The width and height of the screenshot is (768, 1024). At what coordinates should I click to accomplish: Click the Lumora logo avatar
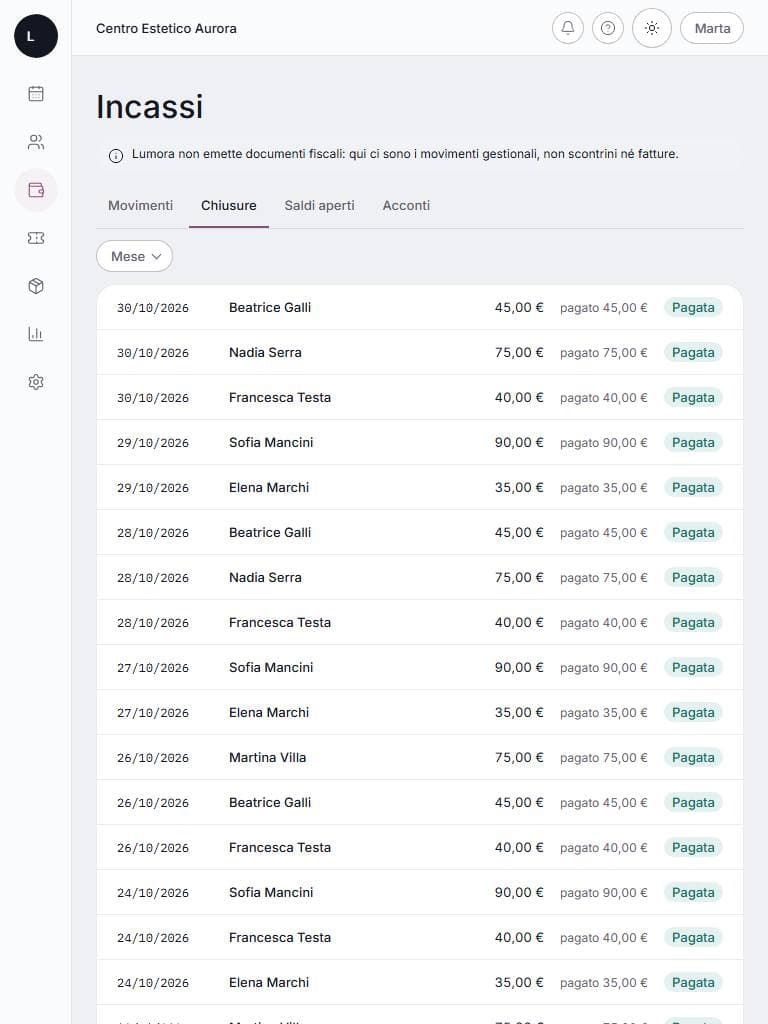click(36, 36)
